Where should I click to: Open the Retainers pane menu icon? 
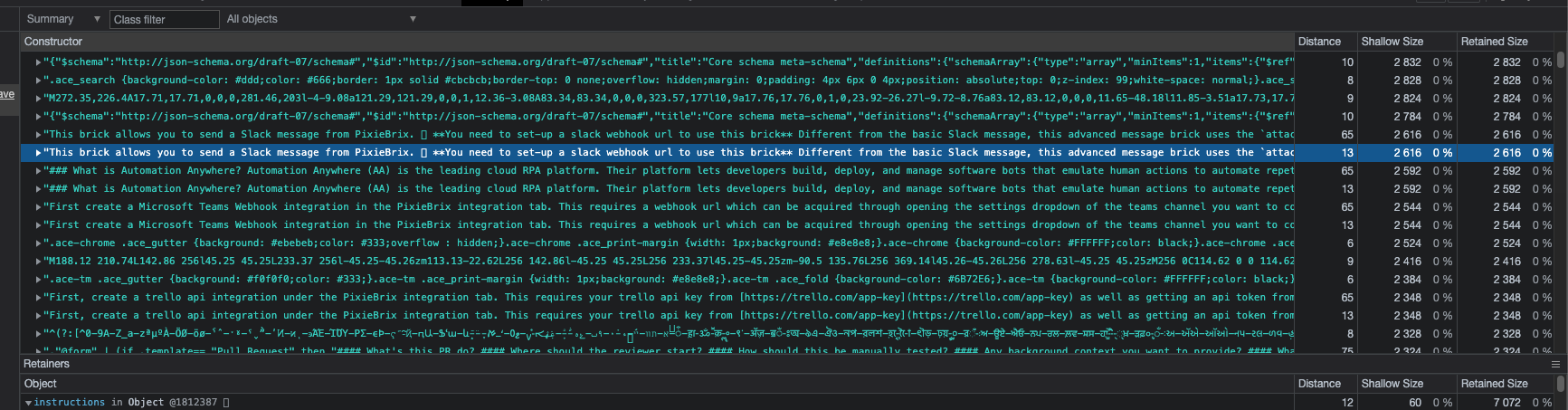pyautogui.click(x=1555, y=364)
